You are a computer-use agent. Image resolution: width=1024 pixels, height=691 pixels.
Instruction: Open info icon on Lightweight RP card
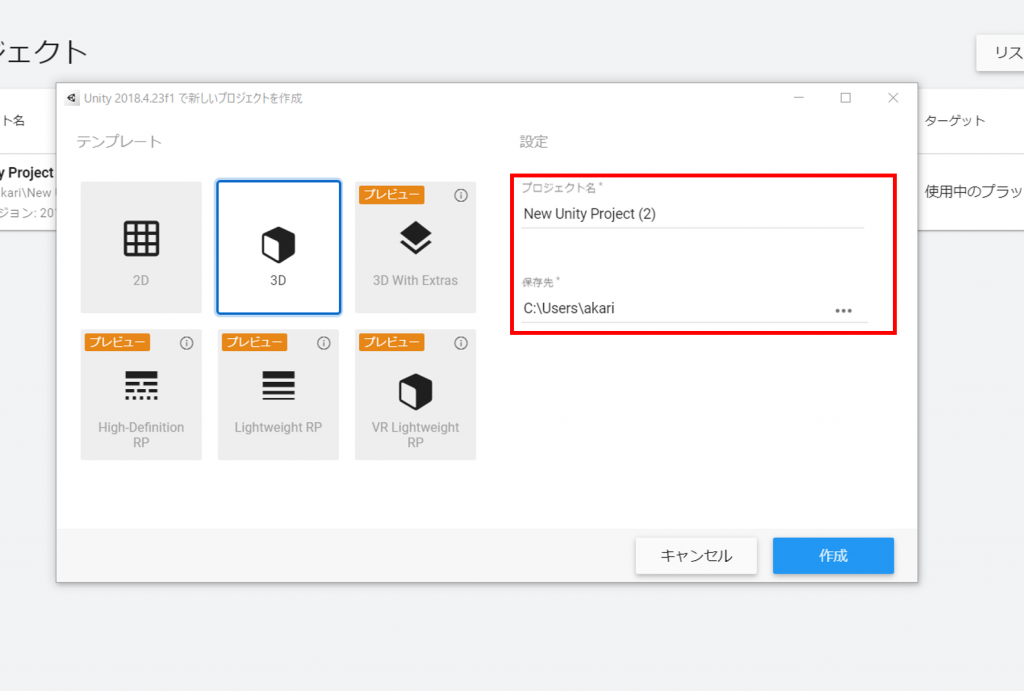(324, 343)
